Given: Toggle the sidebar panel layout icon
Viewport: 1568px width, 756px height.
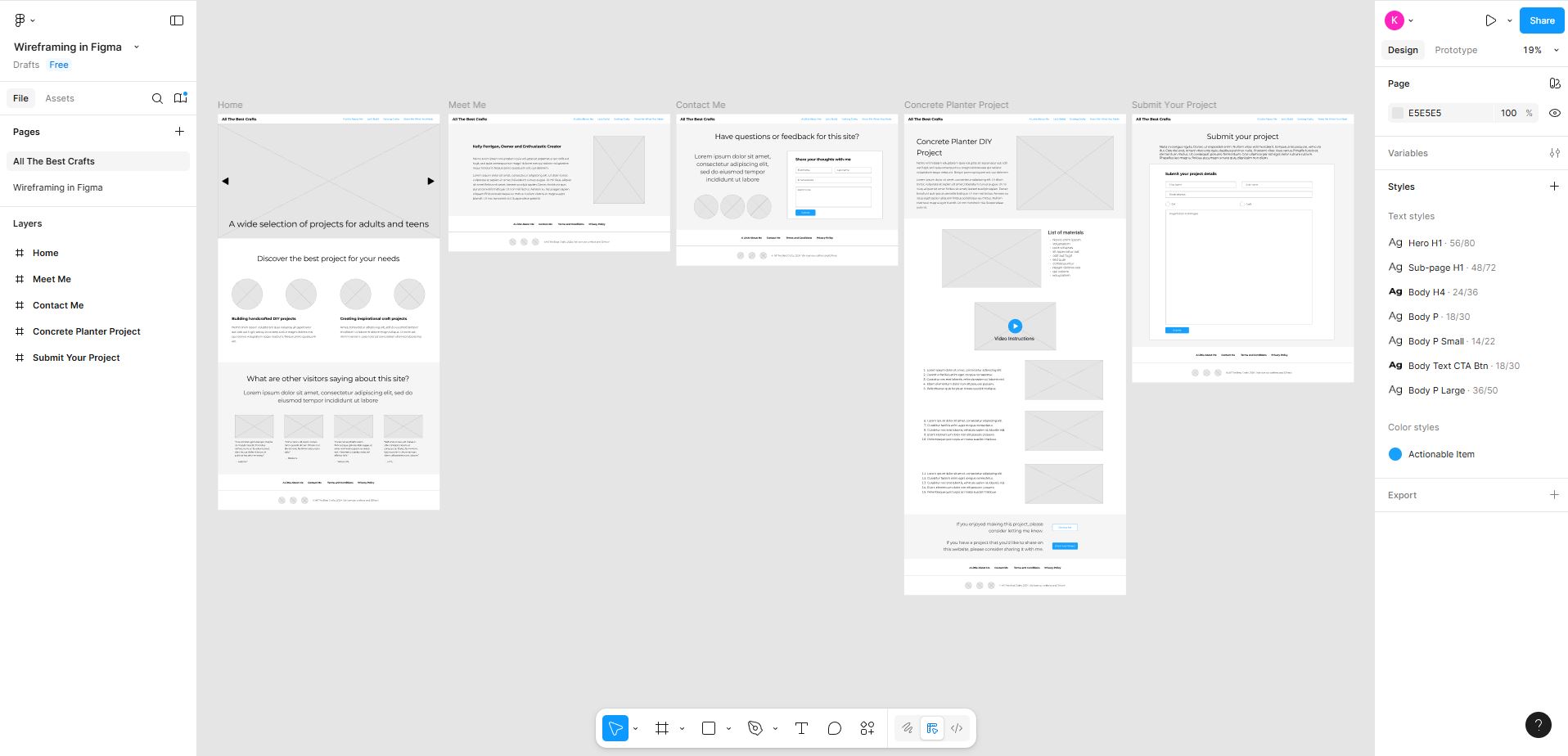Looking at the screenshot, I should coord(177,20).
